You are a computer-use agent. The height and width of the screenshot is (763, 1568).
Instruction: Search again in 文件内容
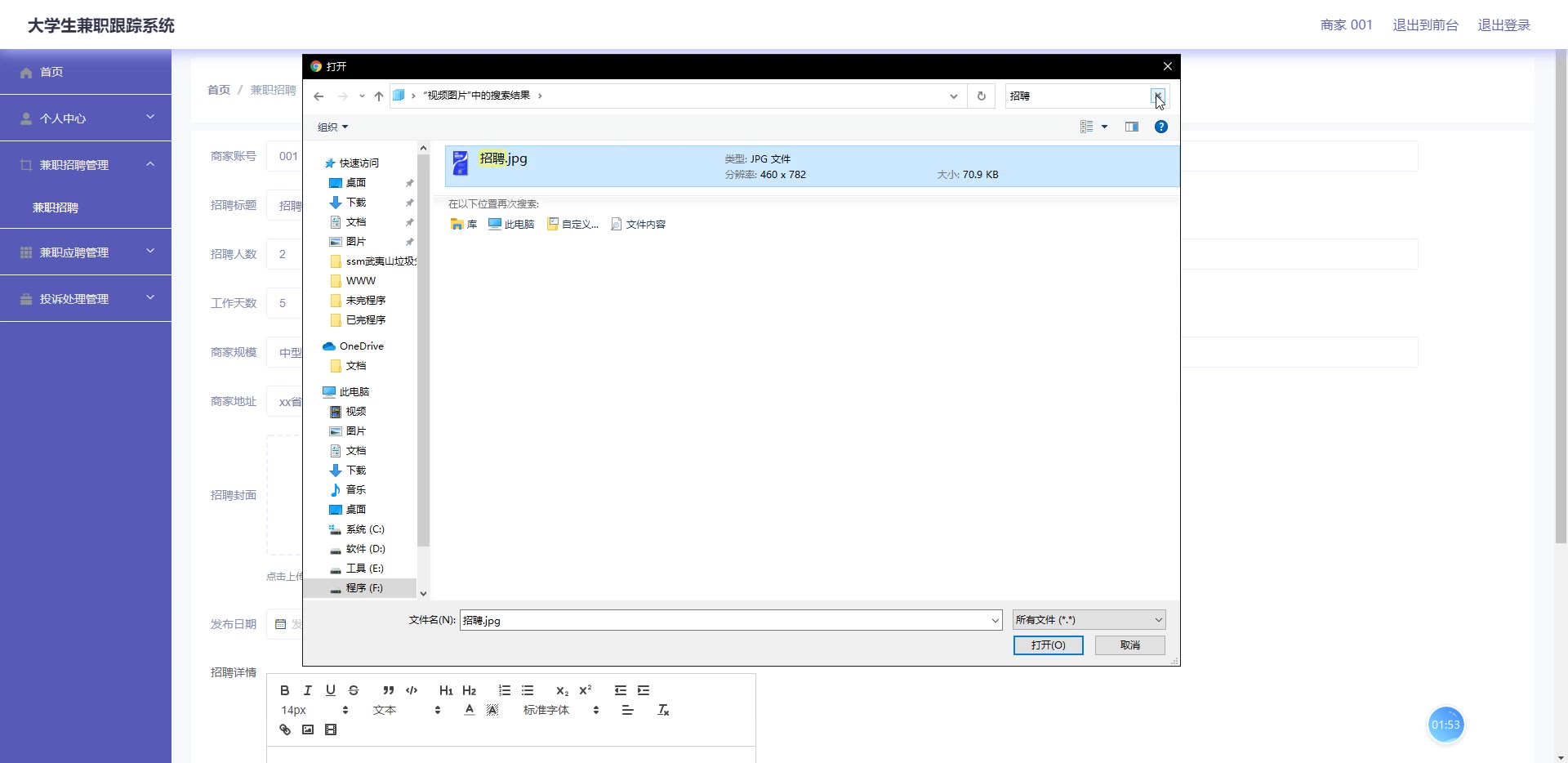[639, 224]
